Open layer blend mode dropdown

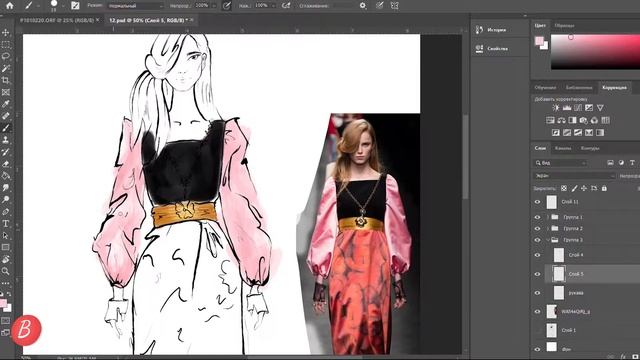tap(574, 176)
